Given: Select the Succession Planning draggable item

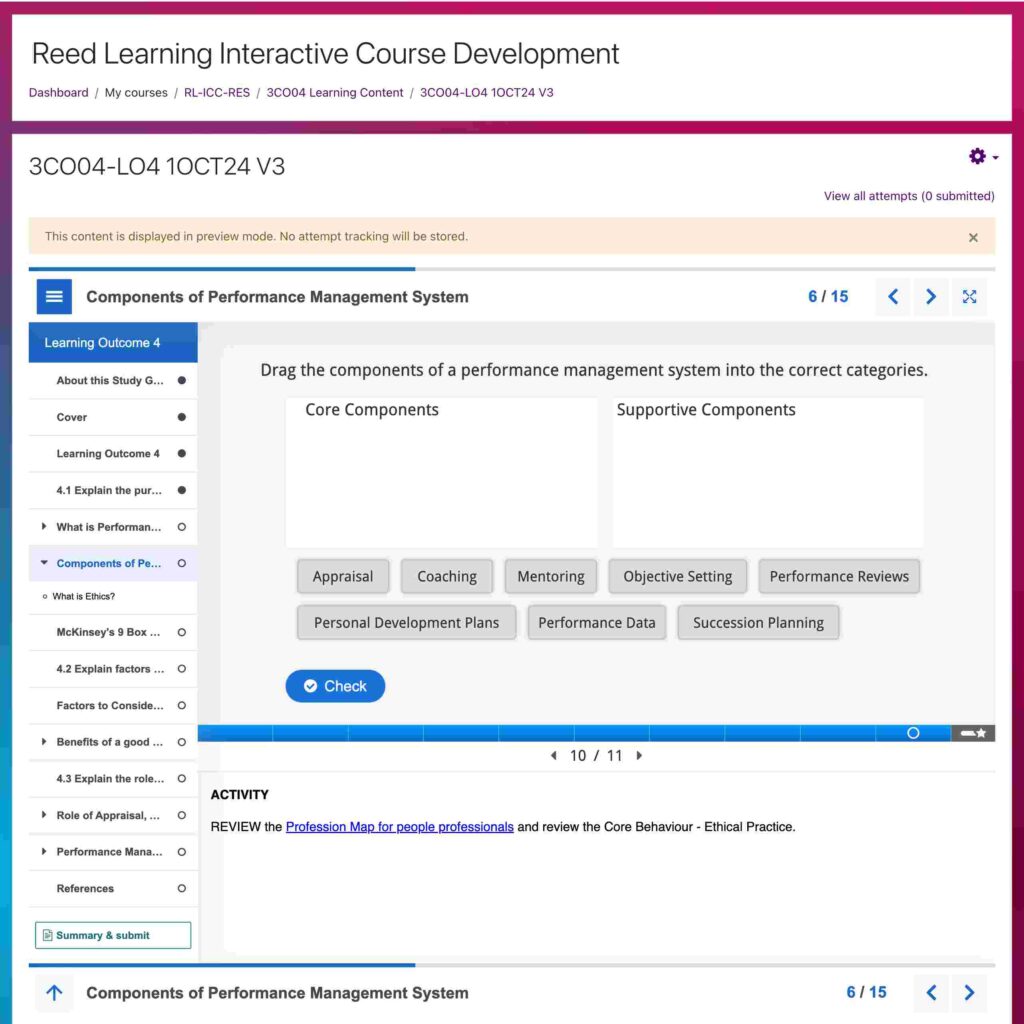Looking at the screenshot, I should 758,622.
